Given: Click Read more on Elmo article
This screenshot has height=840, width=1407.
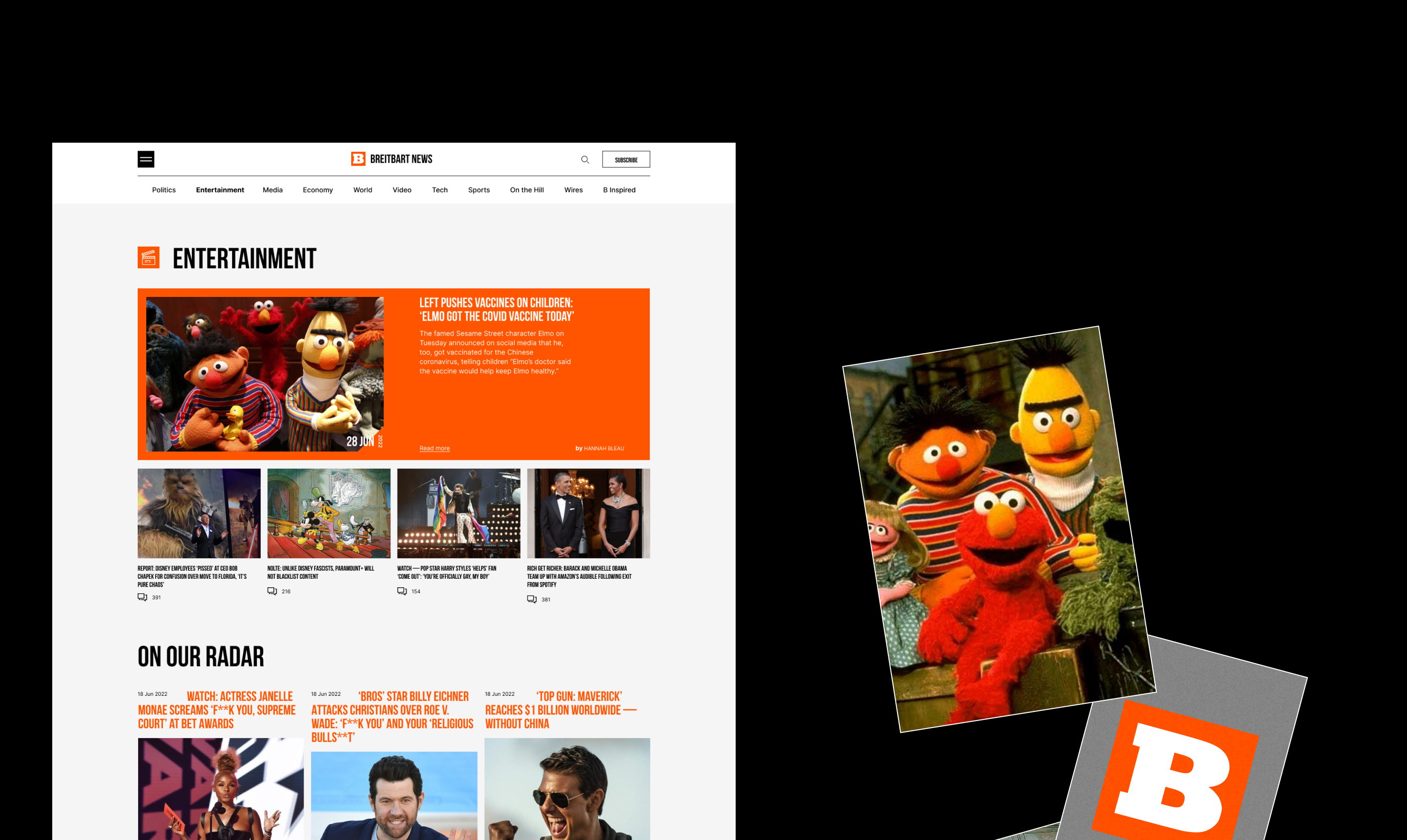Looking at the screenshot, I should [x=434, y=448].
